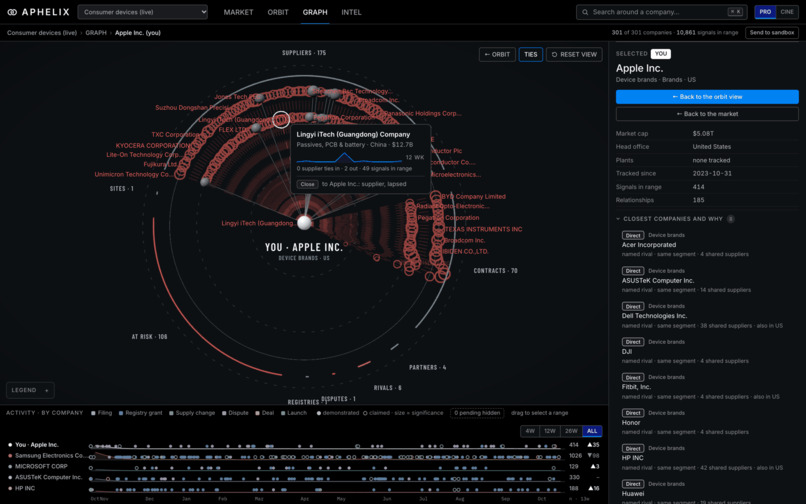Select the 12W time range

tap(550, 431)
